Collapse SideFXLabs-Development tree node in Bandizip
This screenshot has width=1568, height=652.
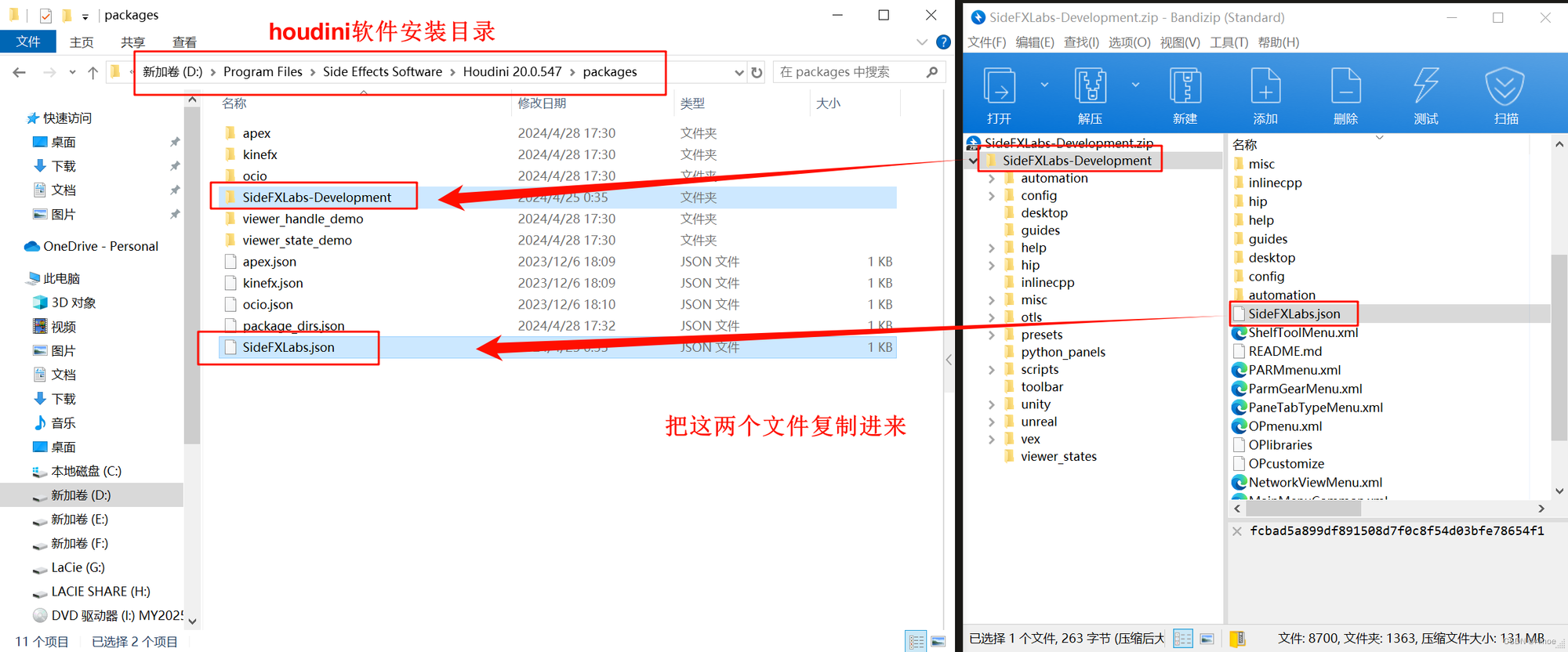(x=973, y=161)
